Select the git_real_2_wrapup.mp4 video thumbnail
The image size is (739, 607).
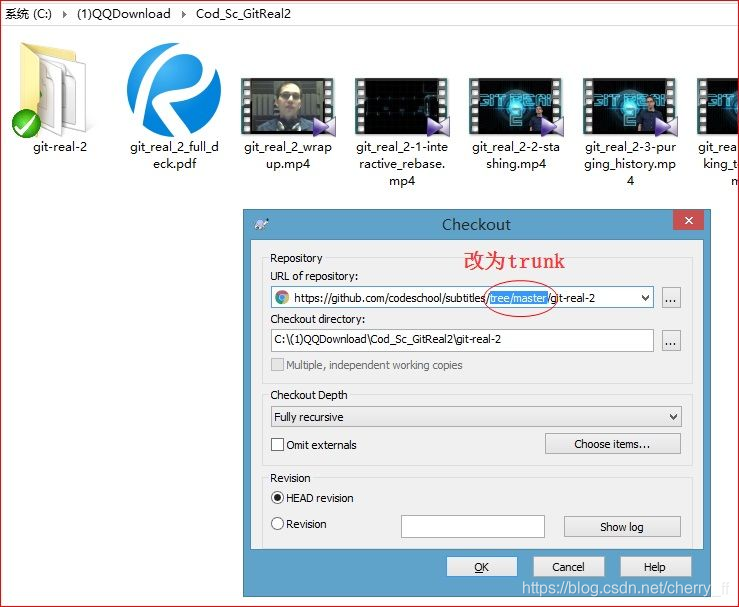pos(288,106)
